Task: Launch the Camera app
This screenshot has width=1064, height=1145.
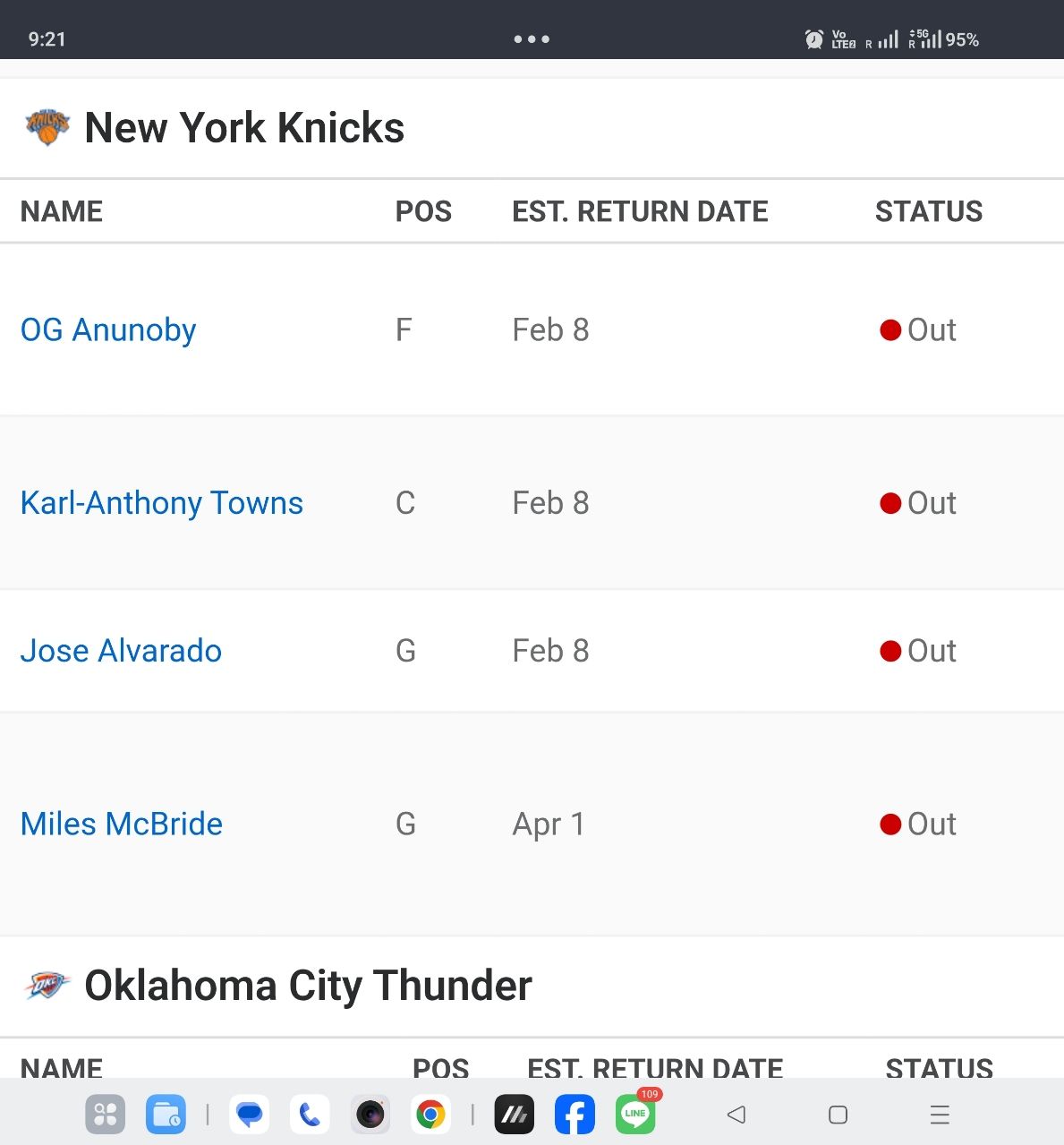Action: 370,1115
